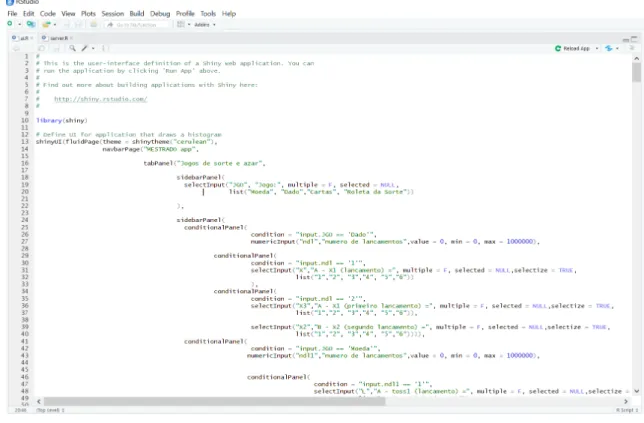Click the 'selectInput("x2"' code line

coord(430,327)
